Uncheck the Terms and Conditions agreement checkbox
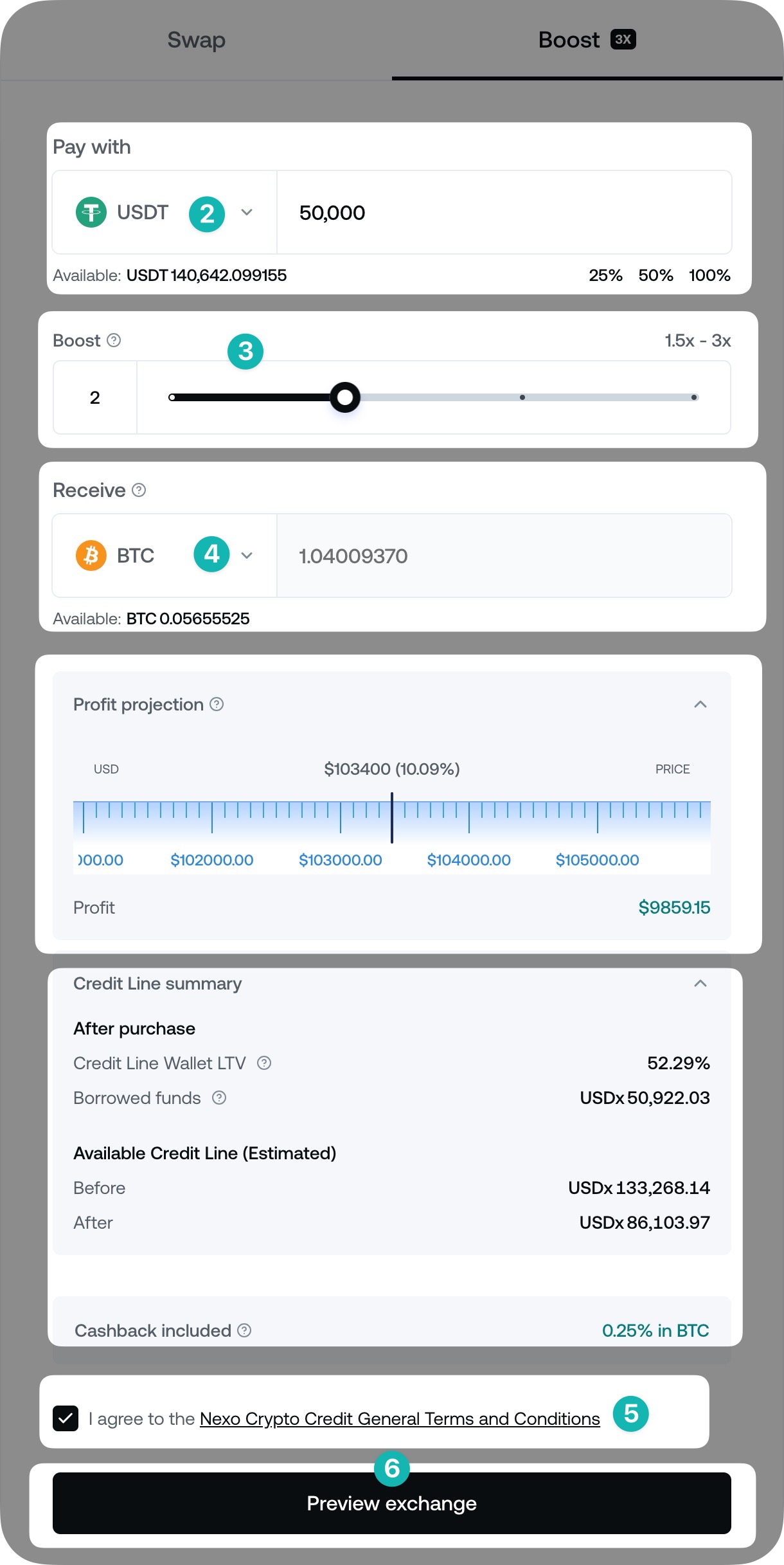 (66, 1418)
